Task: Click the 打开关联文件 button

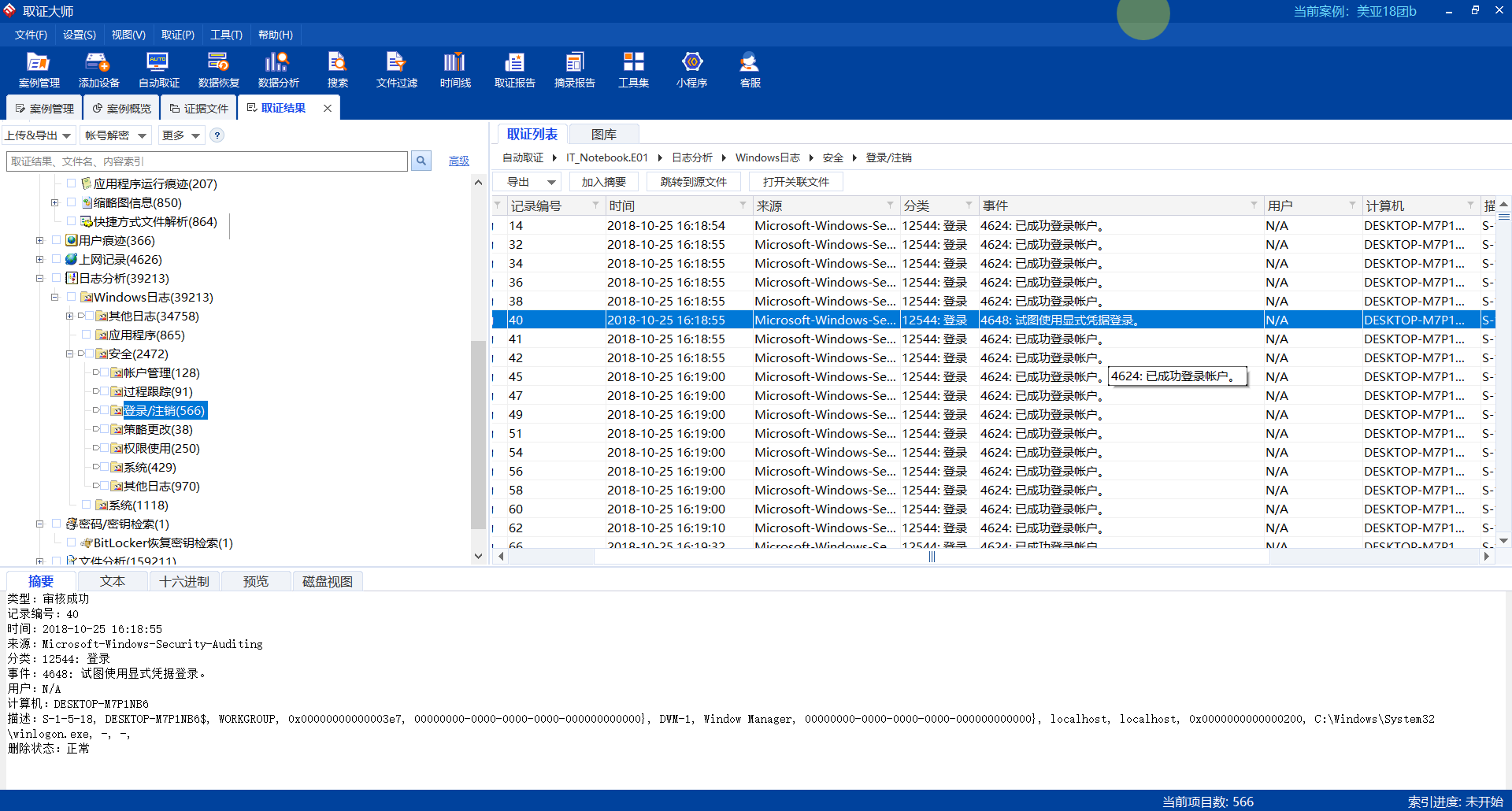Action: pyautogui.click(x=795, y=182)
